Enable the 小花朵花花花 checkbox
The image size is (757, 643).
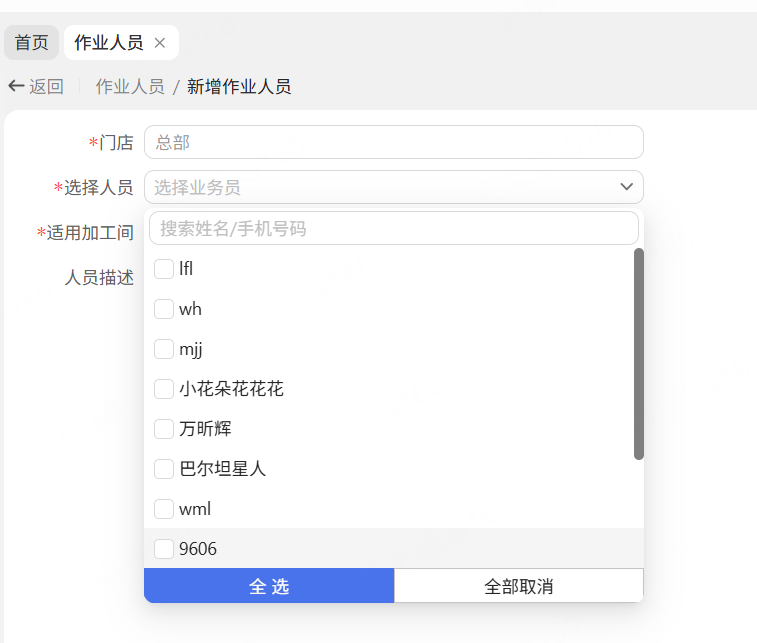(x=164, y=389)
